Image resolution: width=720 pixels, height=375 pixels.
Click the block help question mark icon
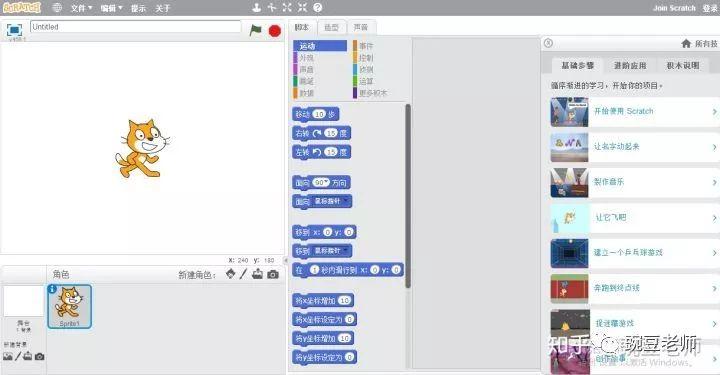click(317, 7)
